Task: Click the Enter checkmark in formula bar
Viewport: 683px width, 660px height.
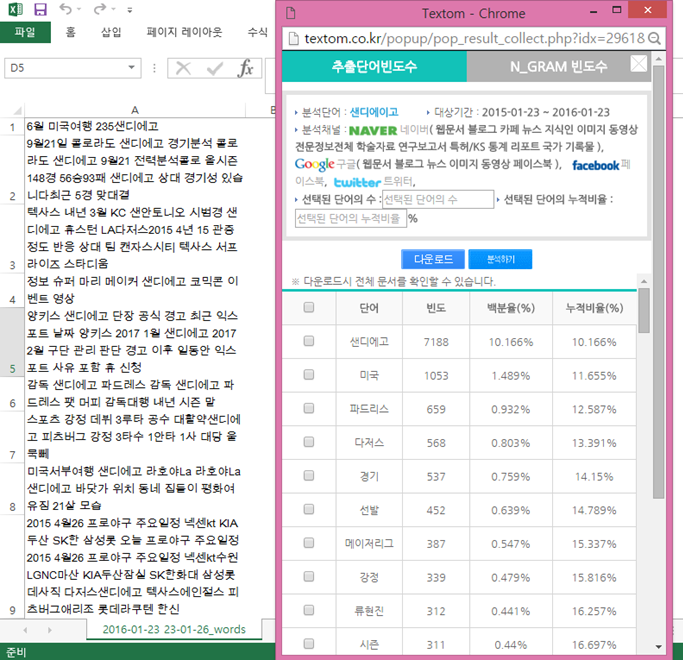Action: coord(214,68)
